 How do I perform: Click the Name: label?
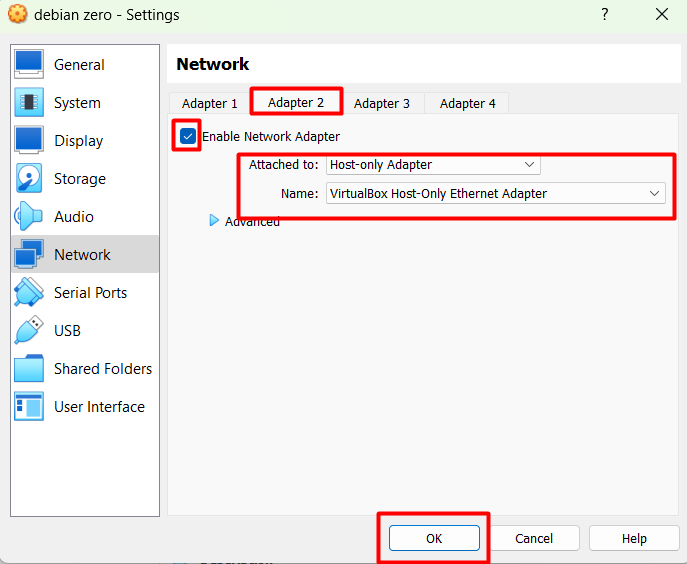coord(300,194)
